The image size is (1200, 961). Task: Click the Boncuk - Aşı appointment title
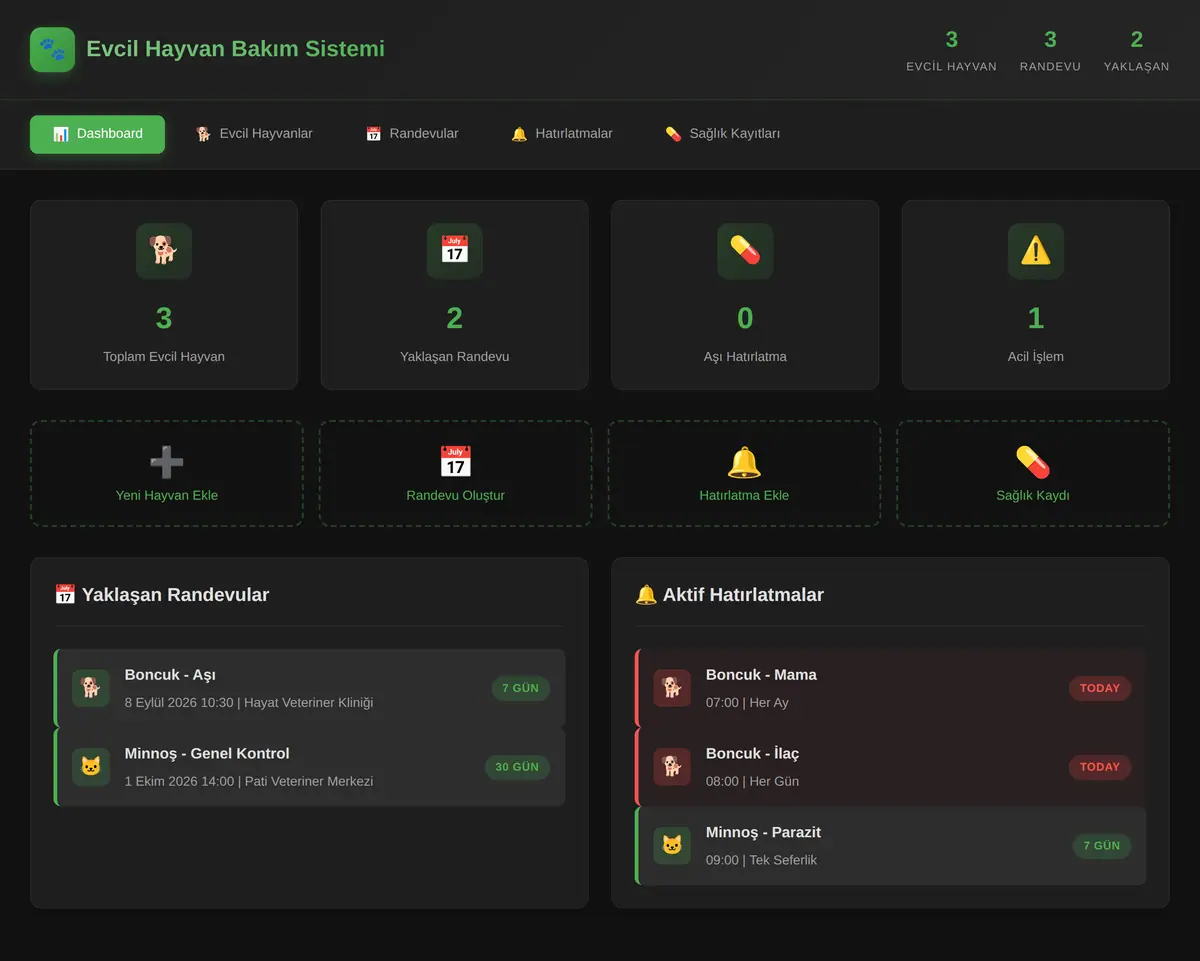pos(170,675)
